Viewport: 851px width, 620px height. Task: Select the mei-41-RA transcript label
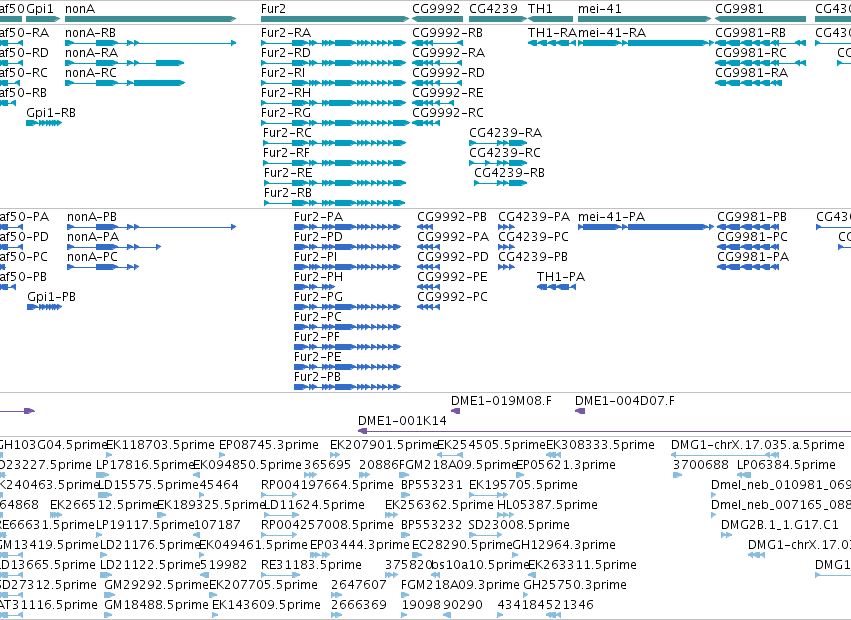coord(612,33)
